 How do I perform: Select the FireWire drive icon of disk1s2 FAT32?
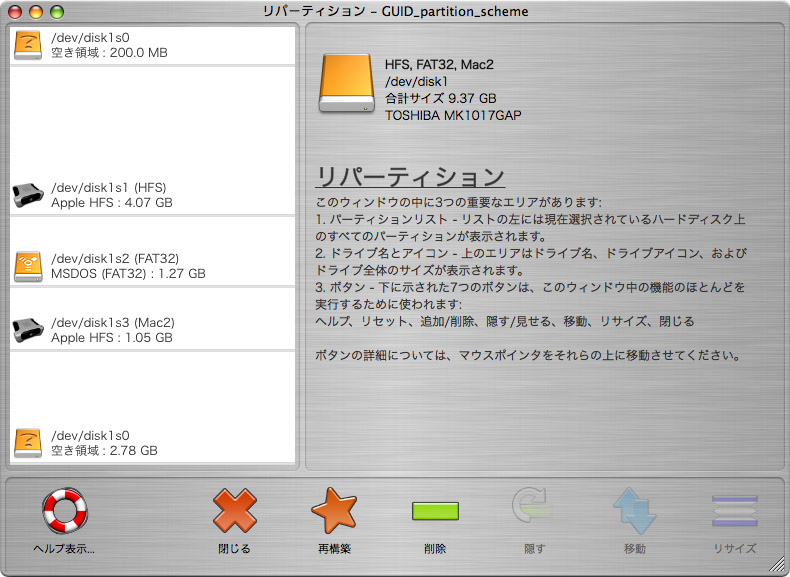point(28,266)
